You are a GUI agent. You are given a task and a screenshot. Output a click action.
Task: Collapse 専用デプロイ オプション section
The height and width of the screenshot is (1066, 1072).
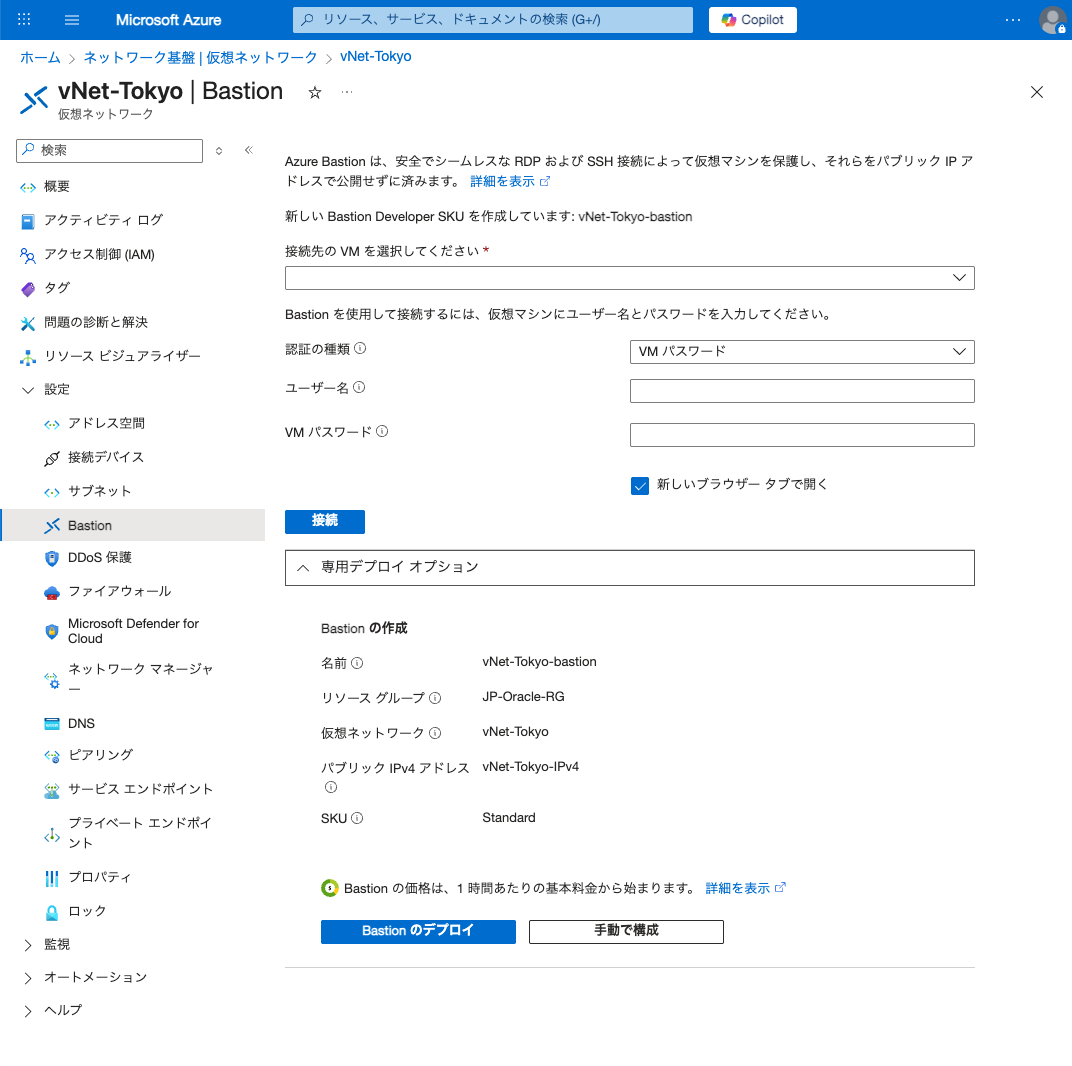coord(630,568)
